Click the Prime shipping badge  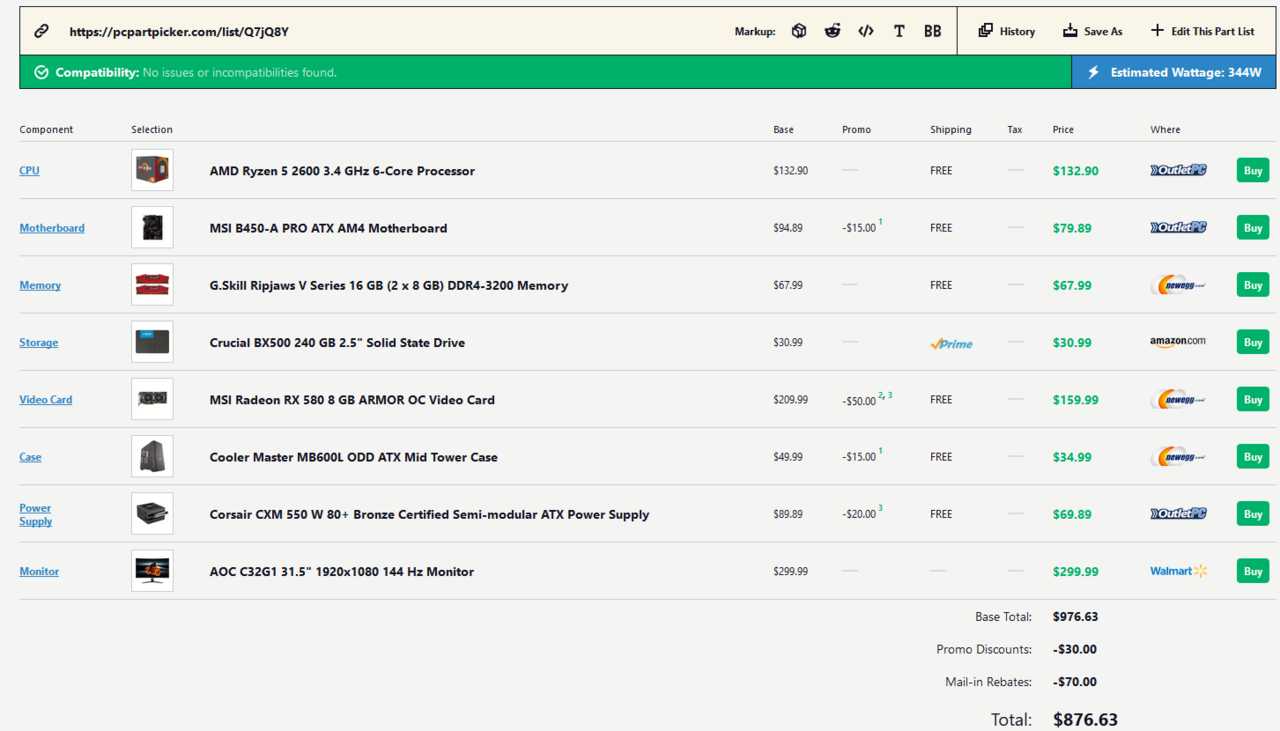tap(951, 343)
